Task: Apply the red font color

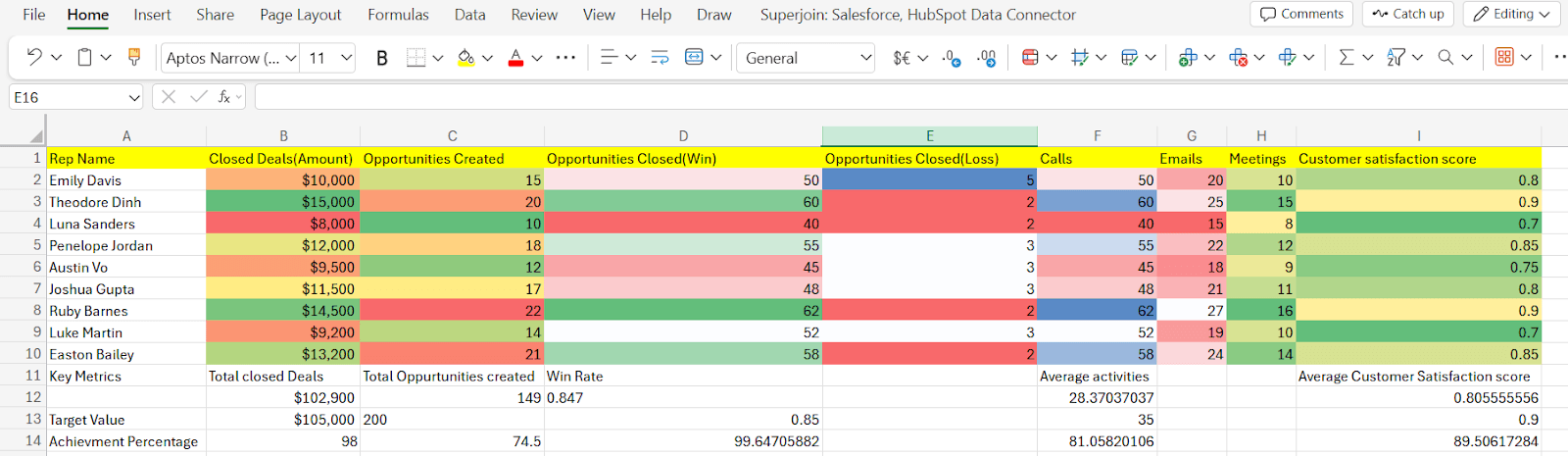Action: coord(515,58)
